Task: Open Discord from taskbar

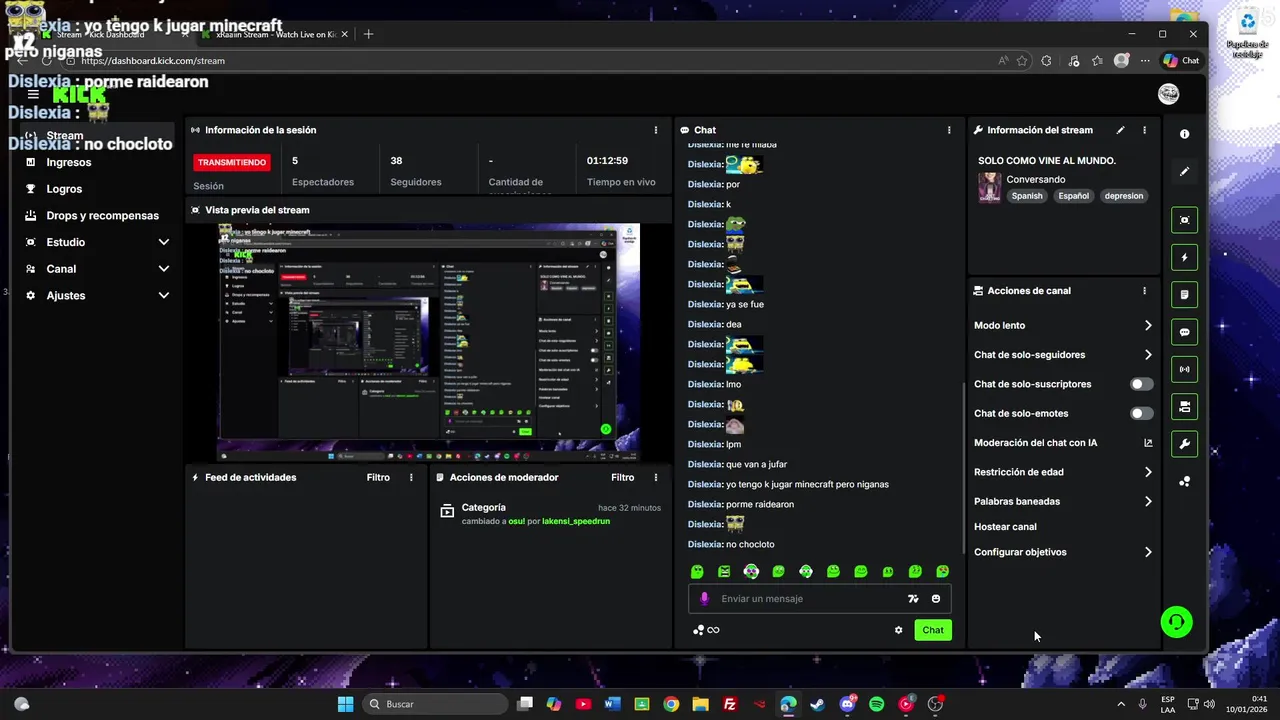Action: (848, 704)
